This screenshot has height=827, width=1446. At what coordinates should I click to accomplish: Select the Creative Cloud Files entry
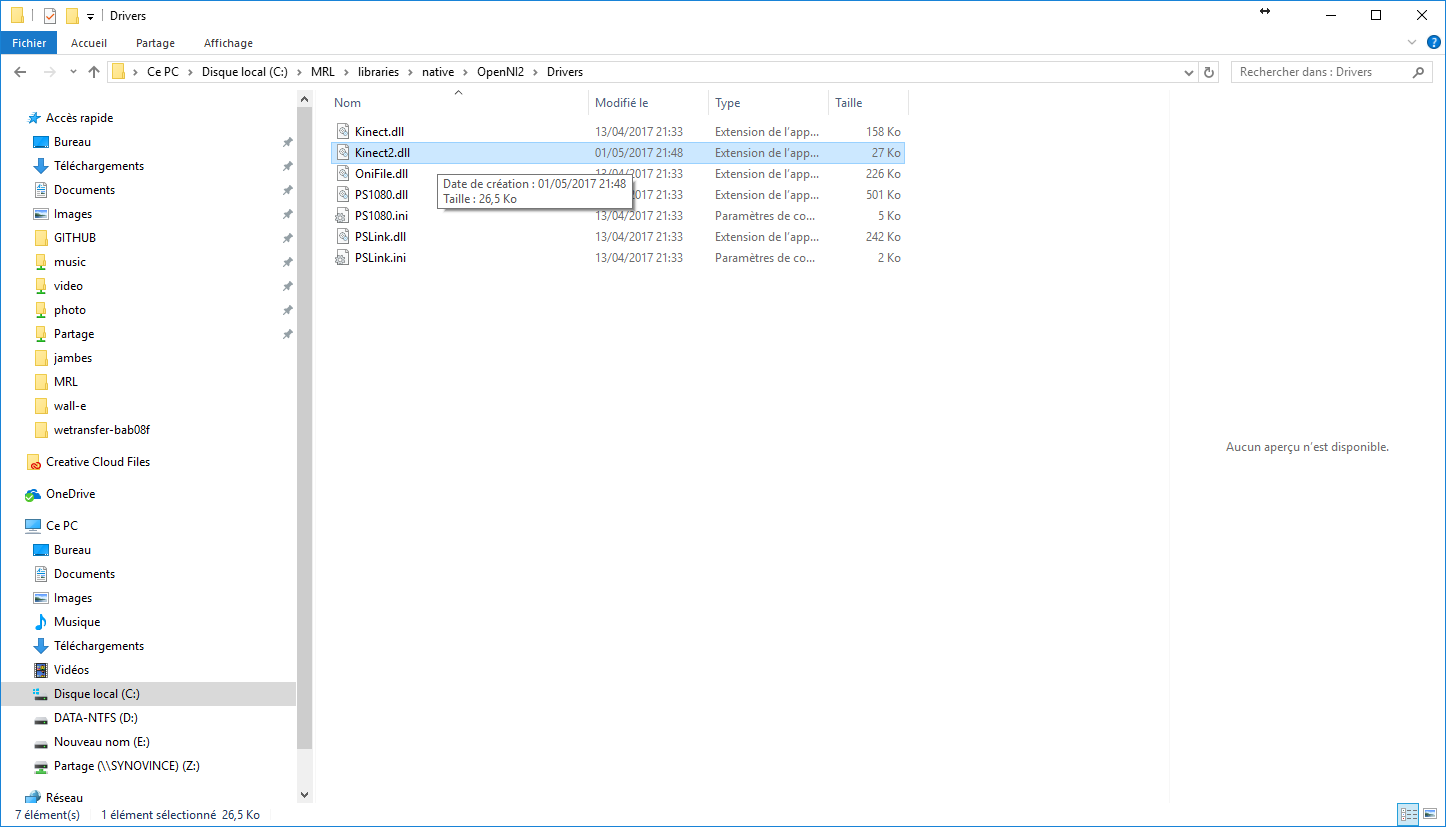pyautogui.click(x=97, y=462)
